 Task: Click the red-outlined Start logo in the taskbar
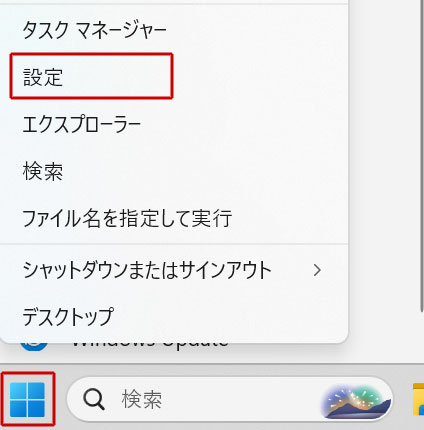[27, 399]
